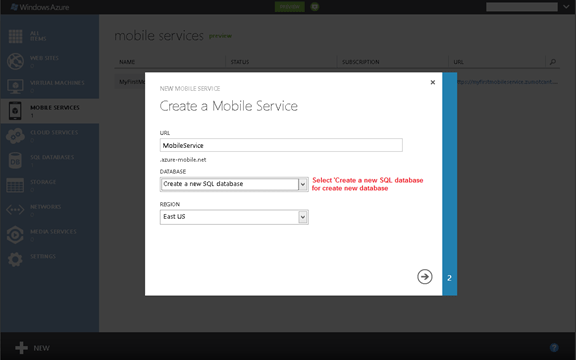Image resolution: width=576 pixels, height=360 pixels.
Task: Click the search magnifier in the table header
Action: tap(552, 62)
